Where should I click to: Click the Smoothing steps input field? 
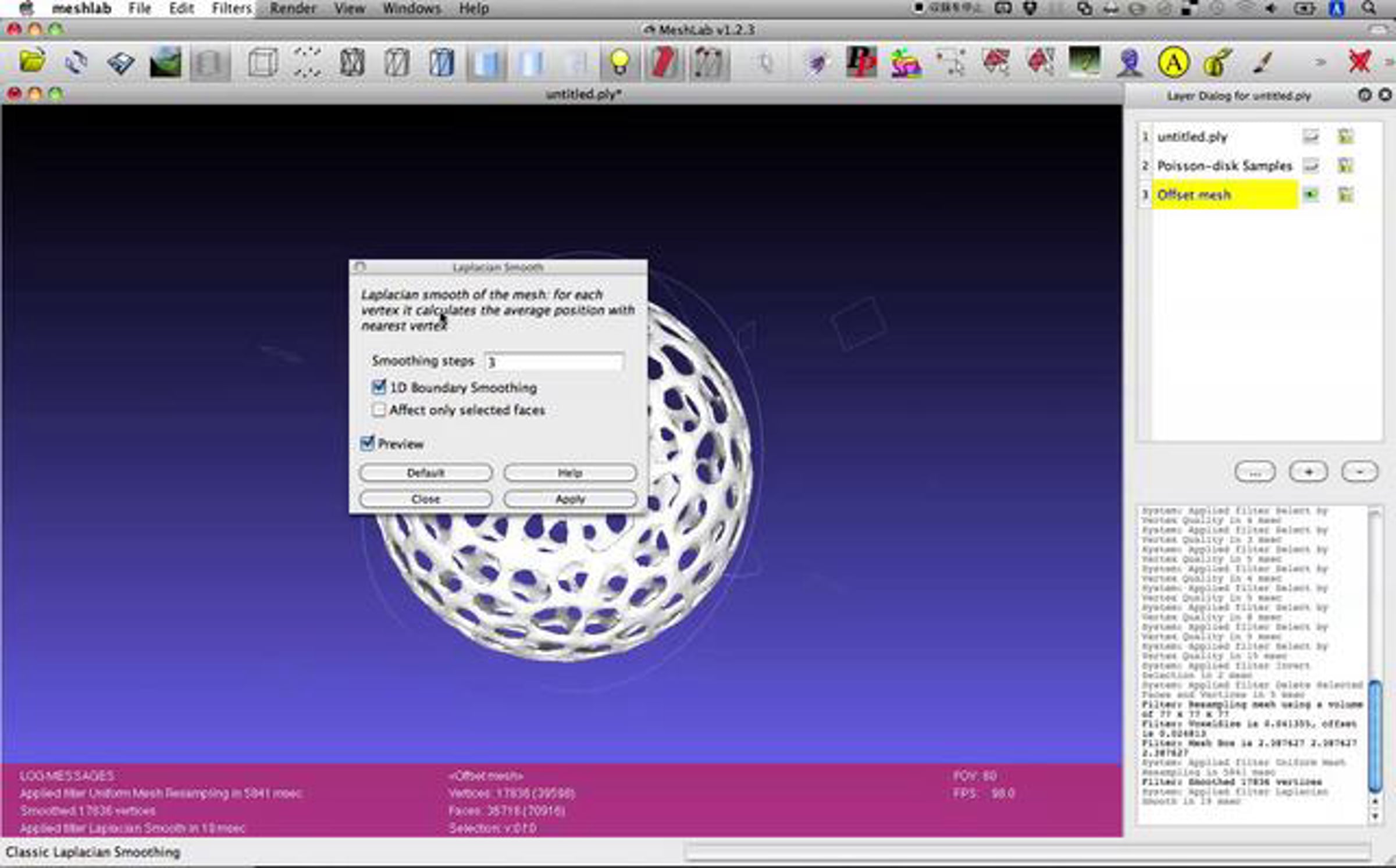554,362
